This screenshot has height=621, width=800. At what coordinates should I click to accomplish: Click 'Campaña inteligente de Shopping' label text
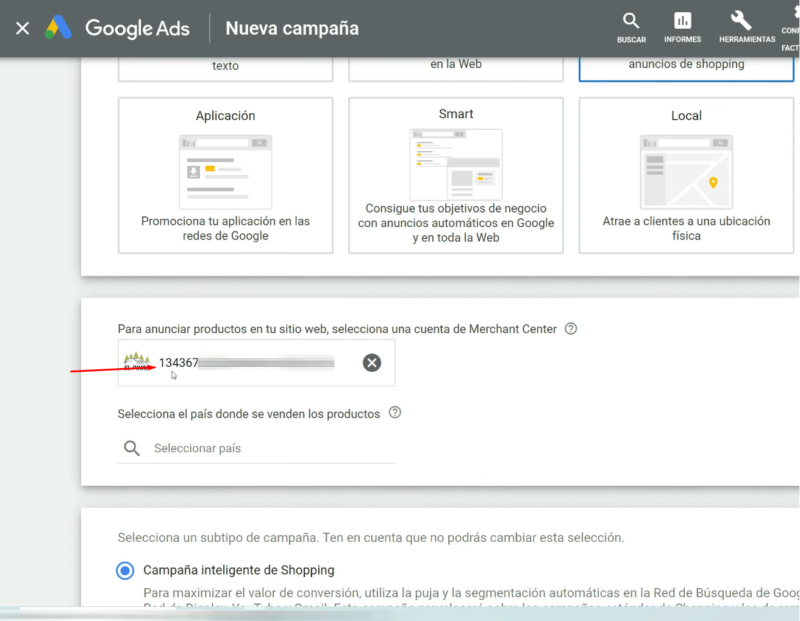[x=239, y=570]
